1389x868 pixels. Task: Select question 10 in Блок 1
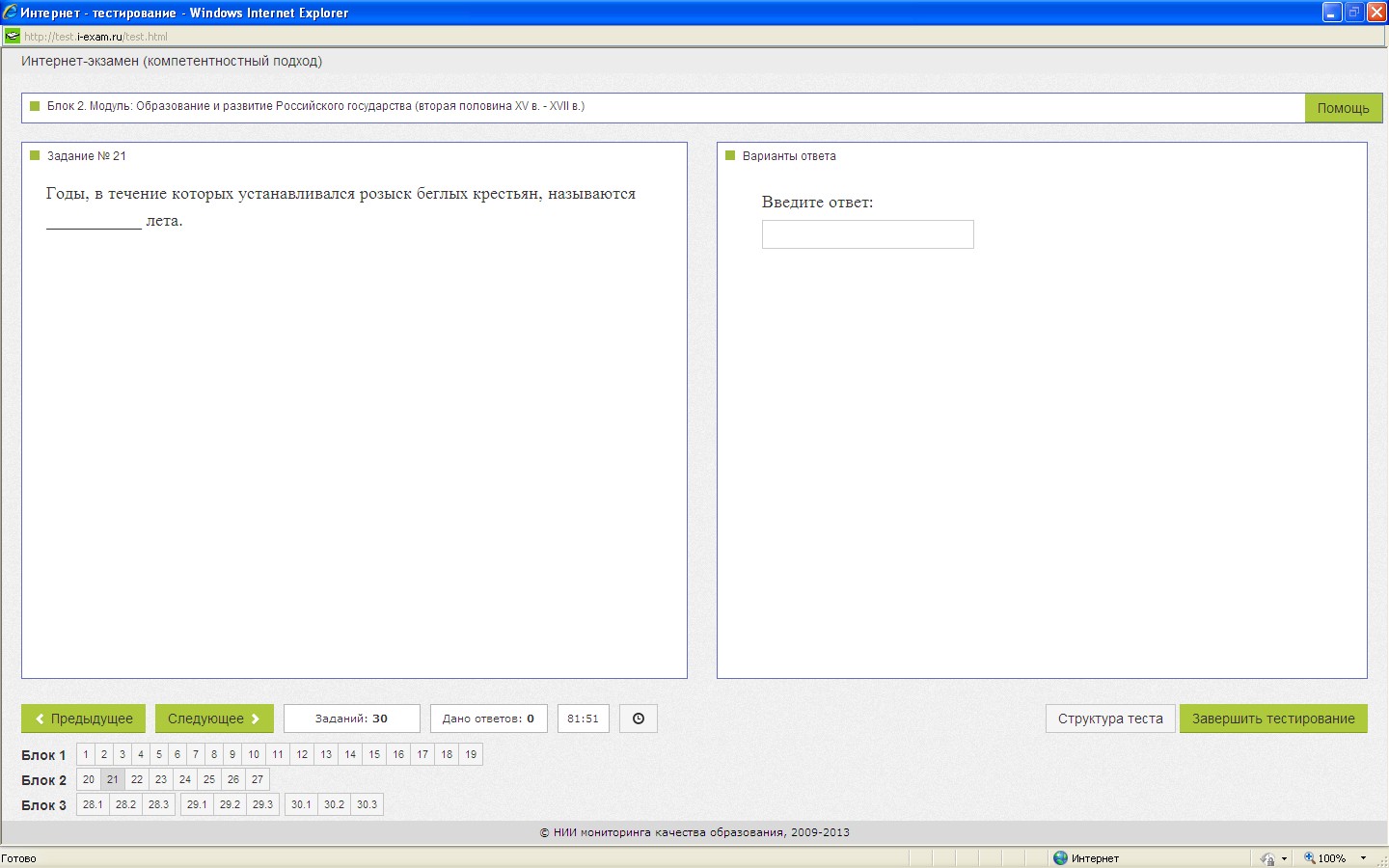[x=254, y=754]
